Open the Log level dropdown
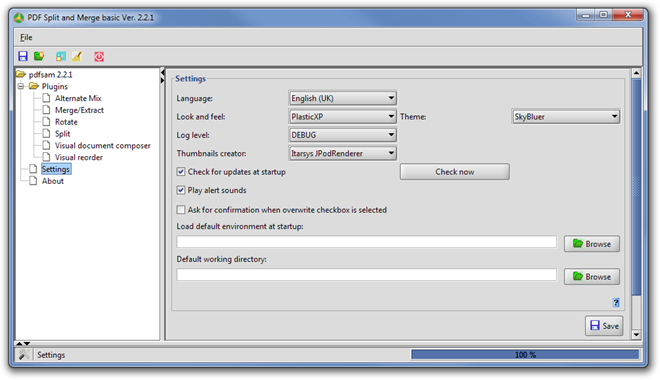The width and height of the screenshot is (660, 380). pos(343,135)
